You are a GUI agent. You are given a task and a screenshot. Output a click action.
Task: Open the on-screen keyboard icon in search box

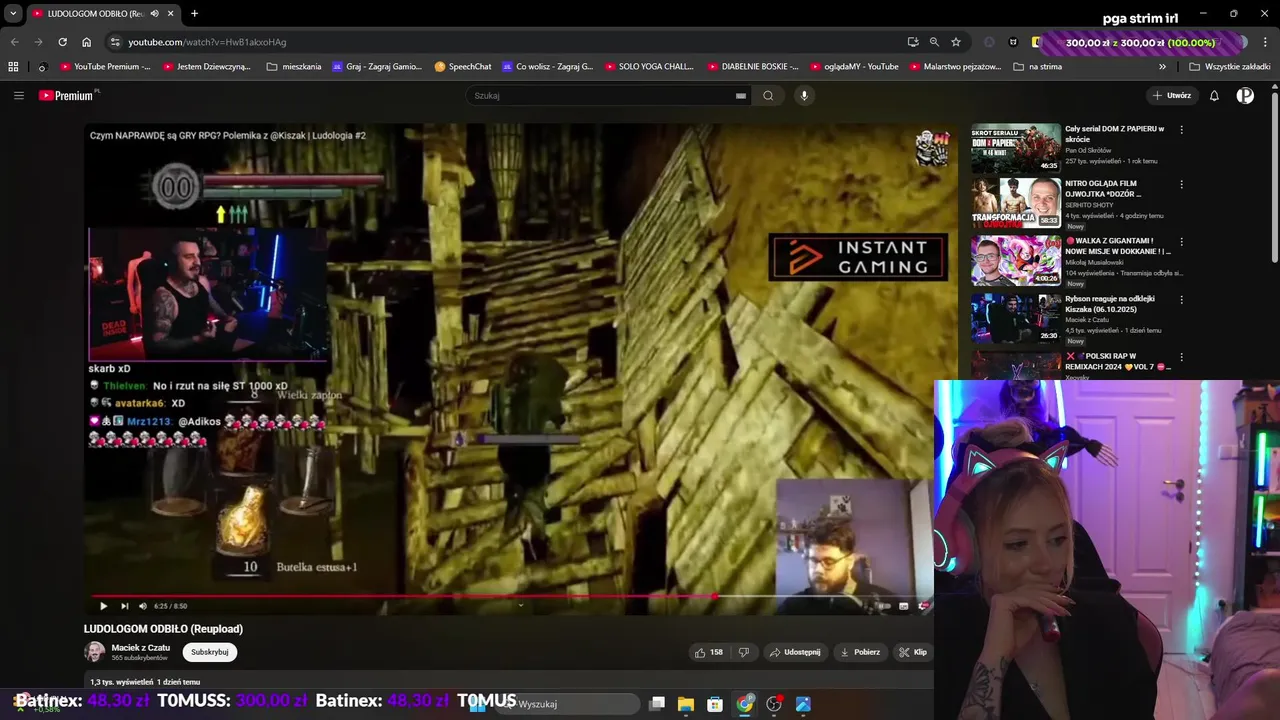point(741,96)
